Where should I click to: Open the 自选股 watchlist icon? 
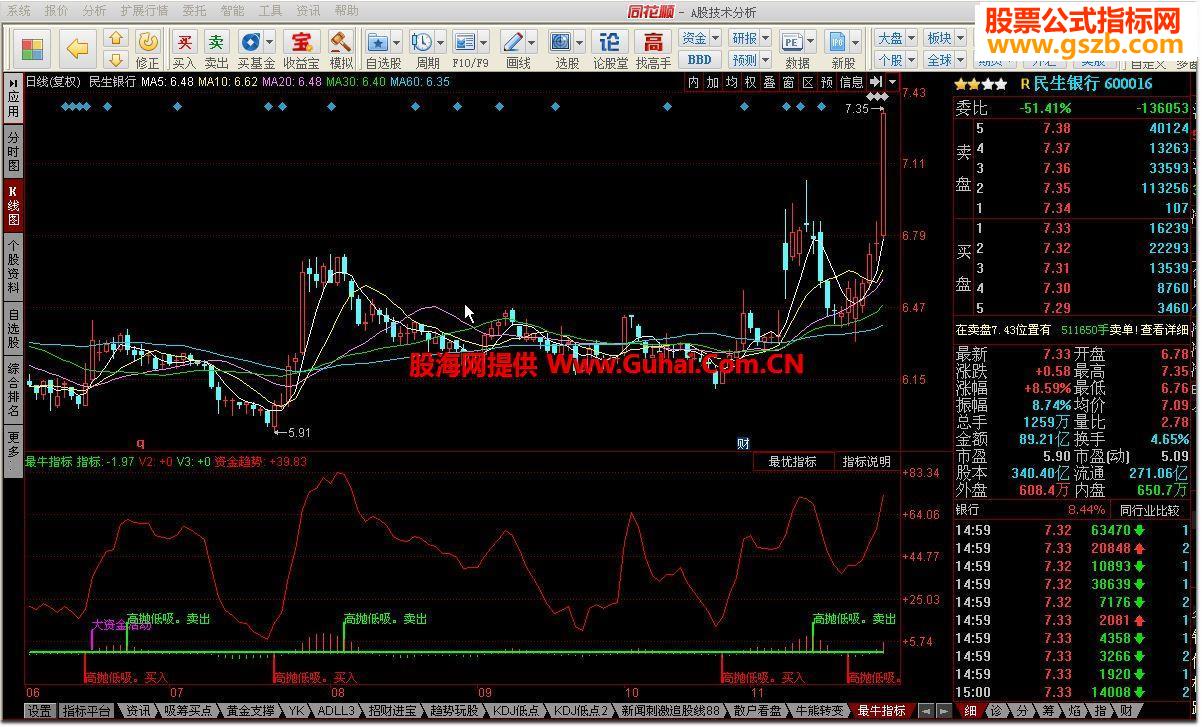tap(378, 42)
